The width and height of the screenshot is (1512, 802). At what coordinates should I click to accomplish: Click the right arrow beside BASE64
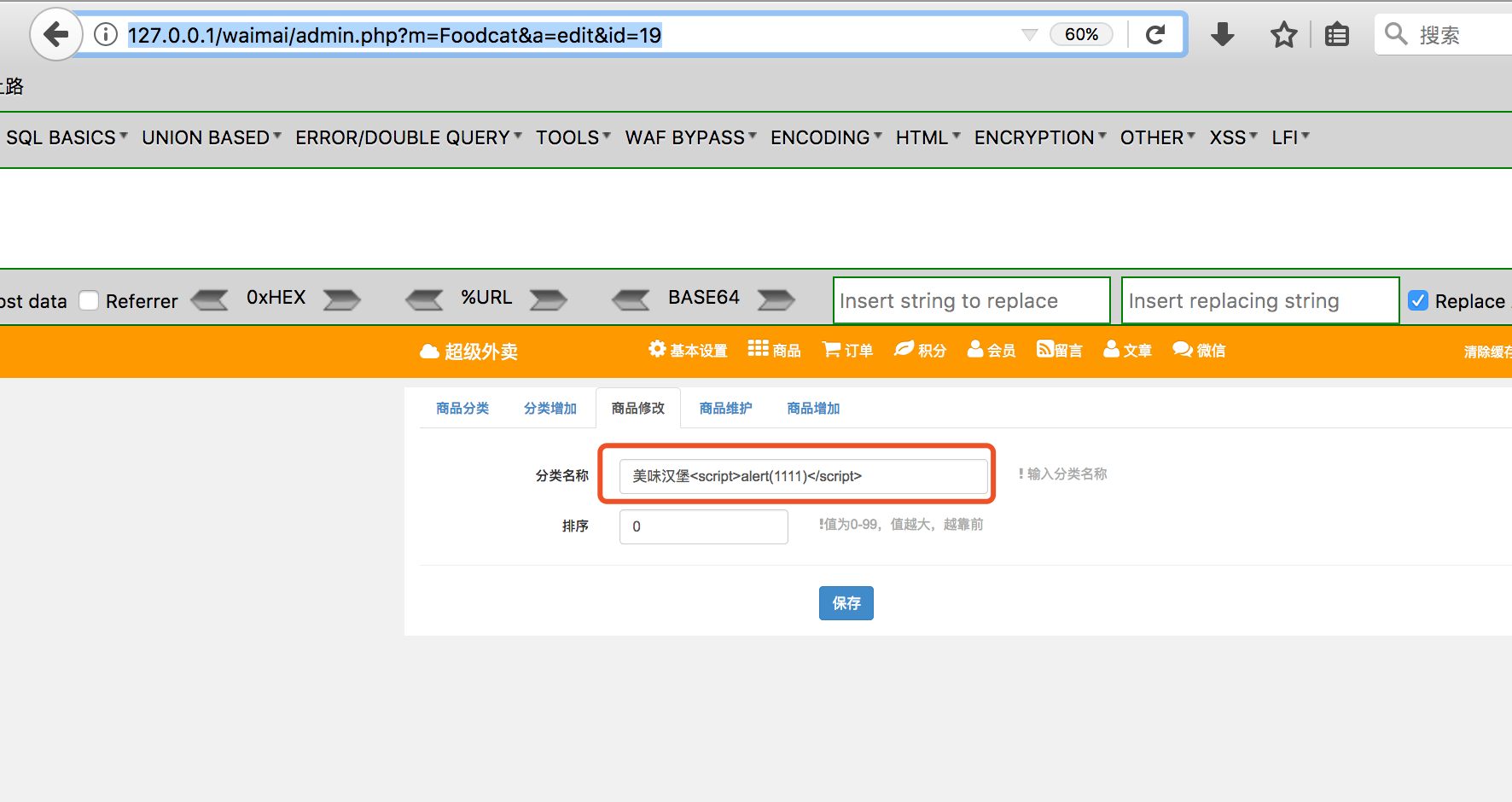[x=776, y=299]
